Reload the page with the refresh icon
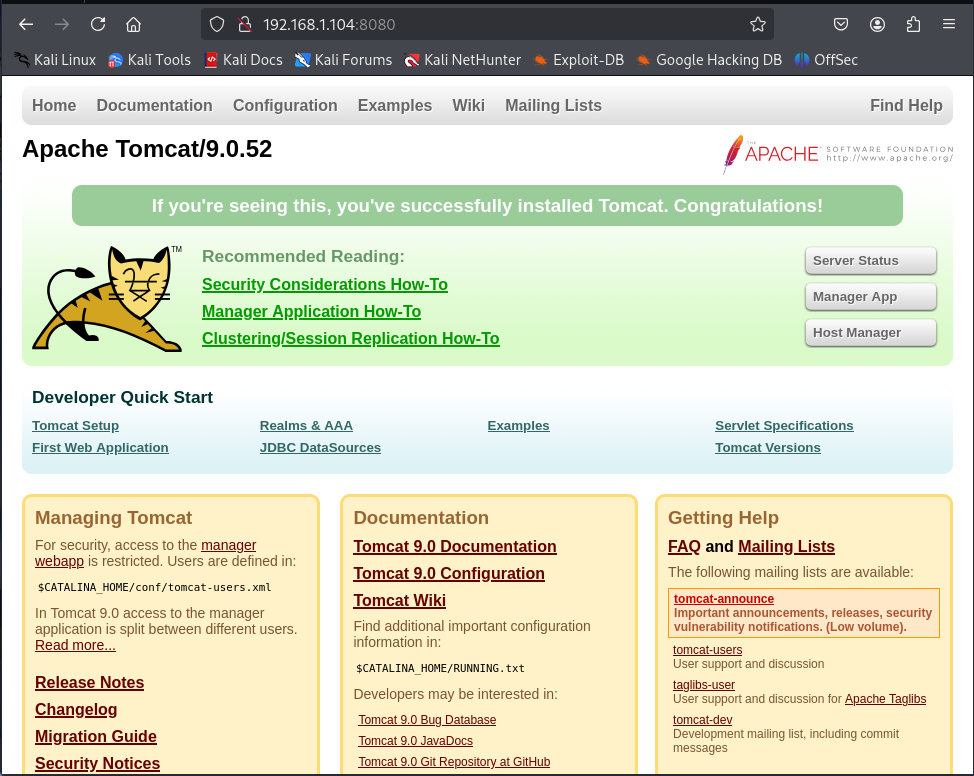 [98, 24]
